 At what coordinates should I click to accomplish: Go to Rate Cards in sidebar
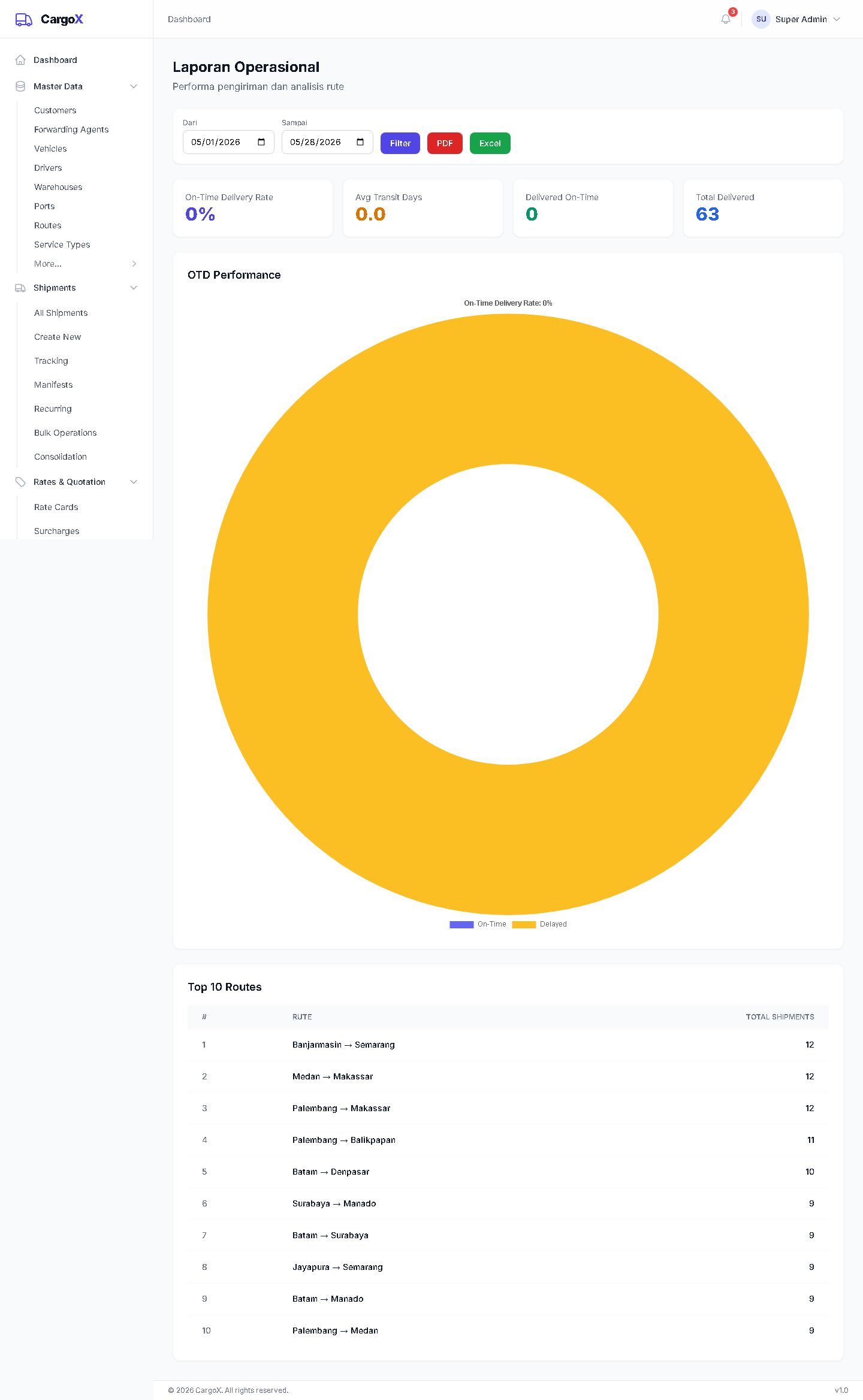(56, 507)
